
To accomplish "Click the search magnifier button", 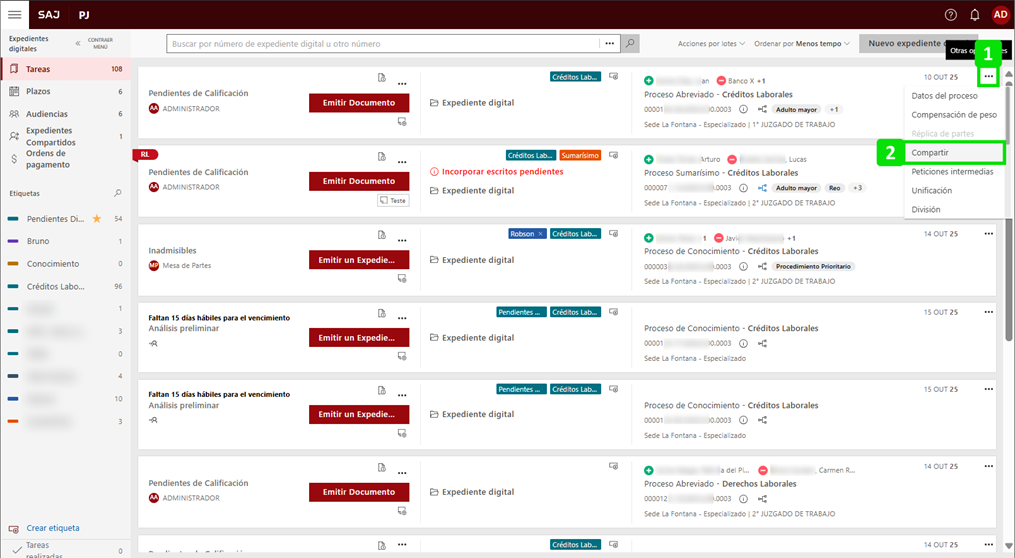I will (x=630, y=44).
